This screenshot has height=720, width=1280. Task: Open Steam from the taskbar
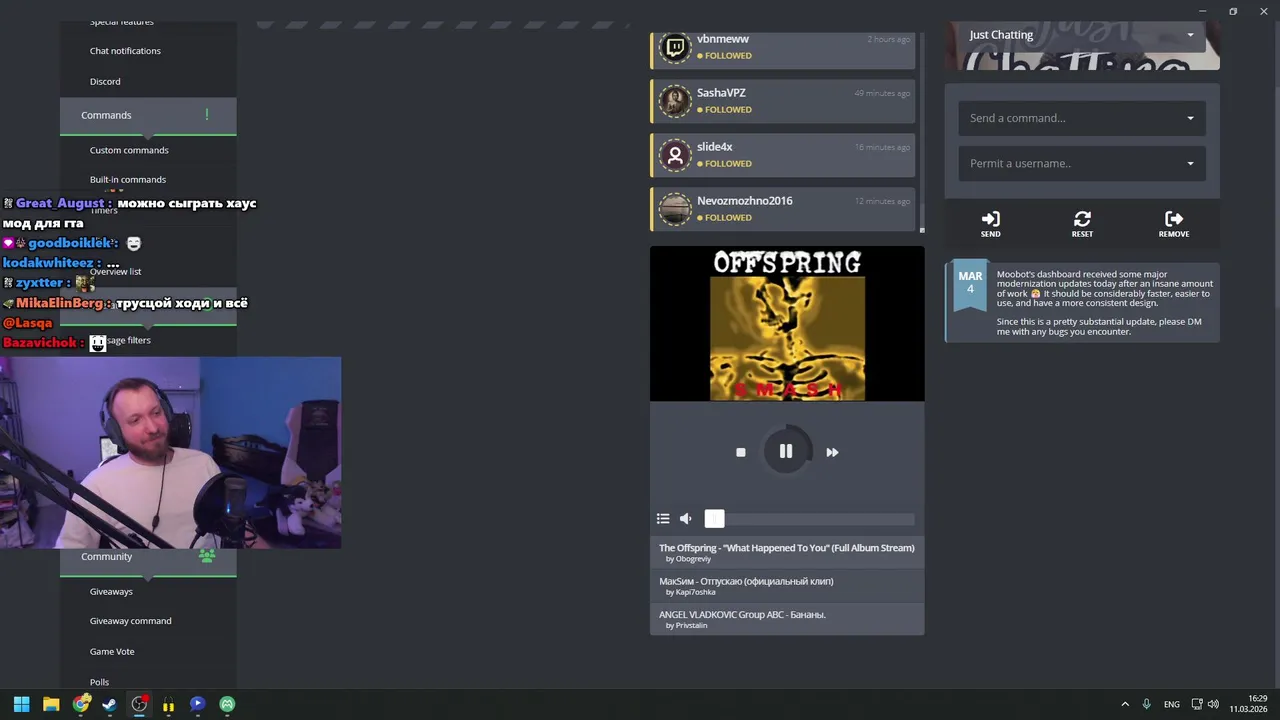click(x=109, y=704)
